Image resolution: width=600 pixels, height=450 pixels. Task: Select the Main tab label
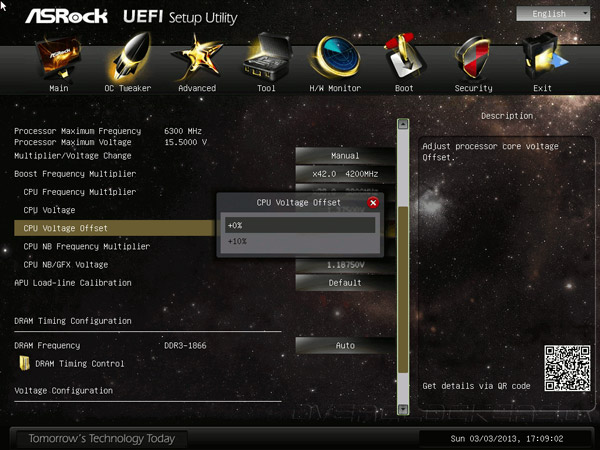59,88
